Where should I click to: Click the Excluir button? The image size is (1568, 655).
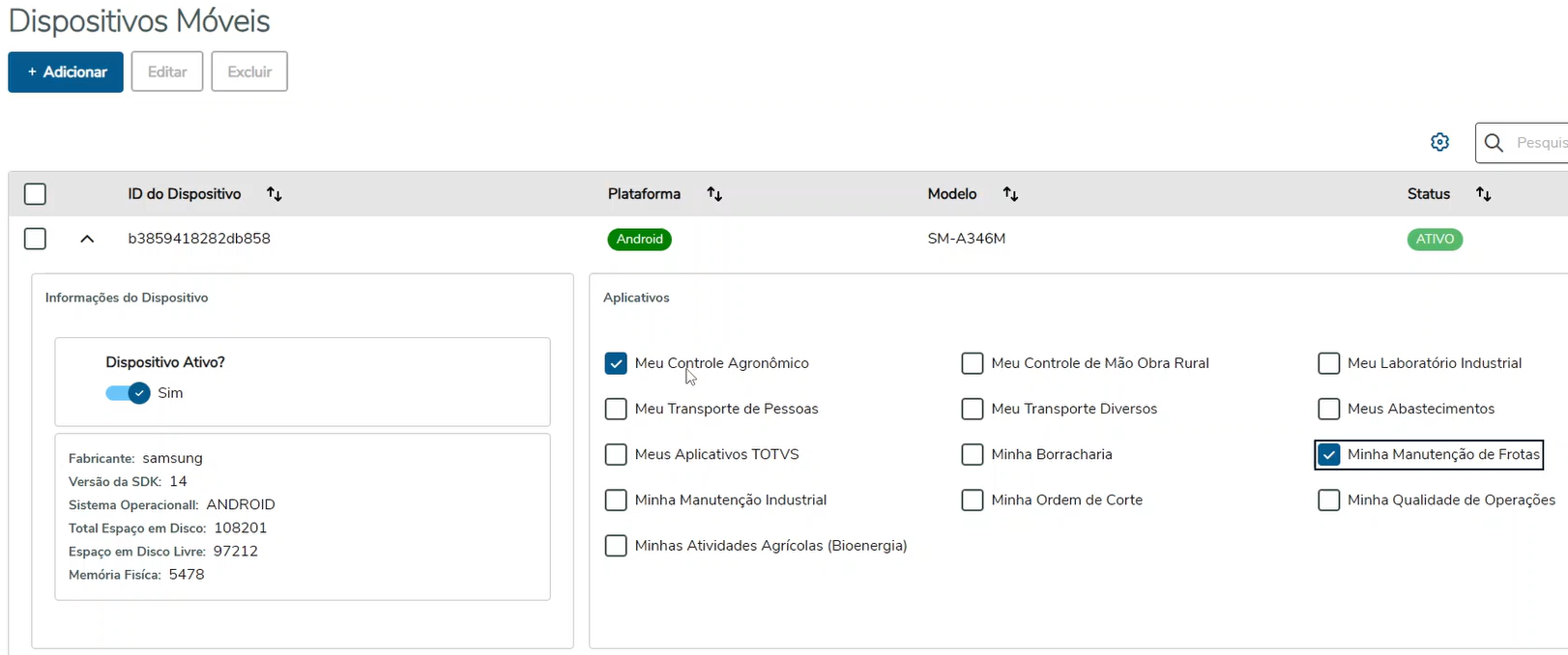click(249, 72)
